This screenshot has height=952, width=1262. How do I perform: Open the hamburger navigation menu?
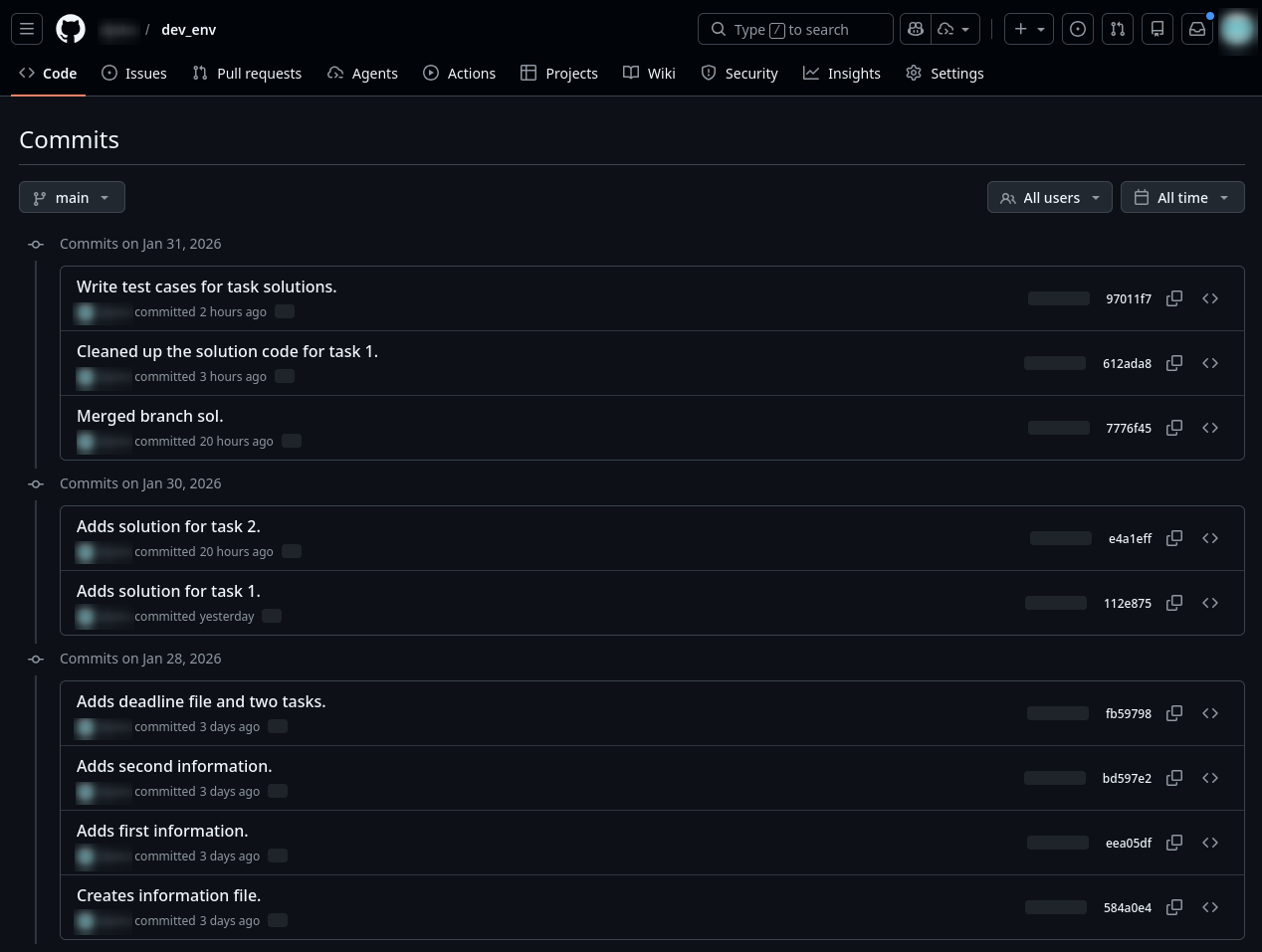coord(27,29)
